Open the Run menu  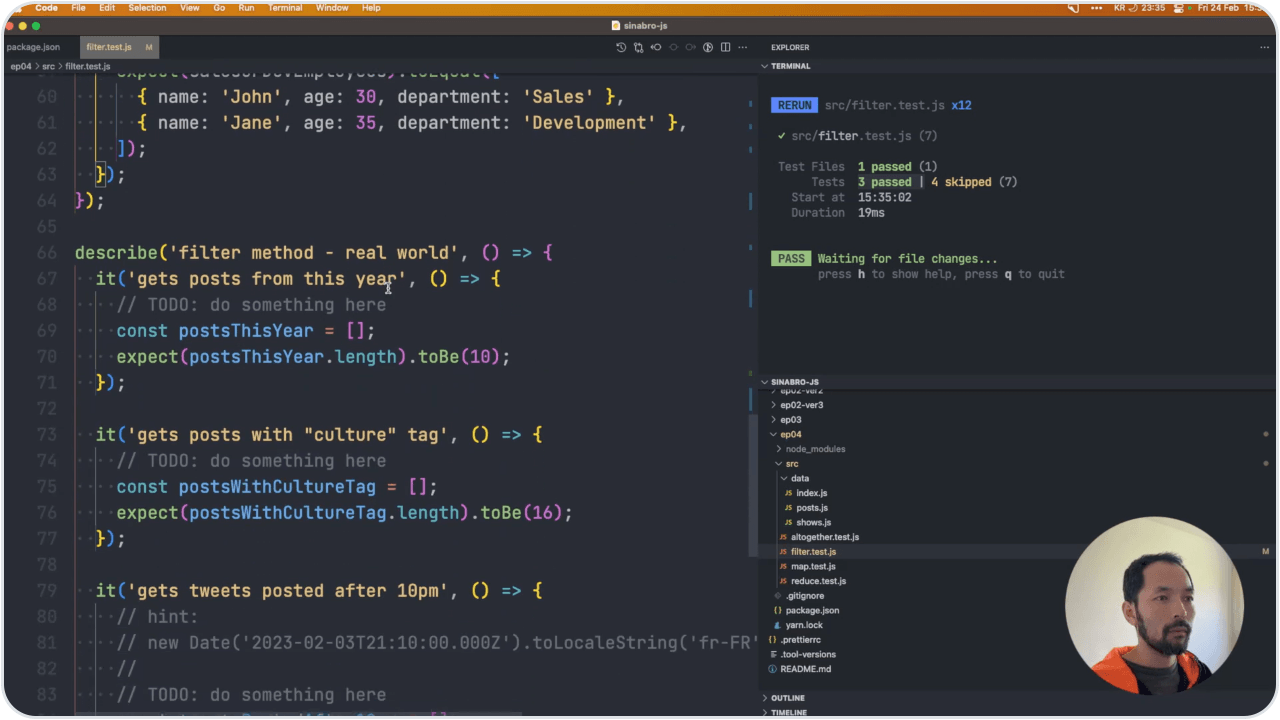pos(246,8)
